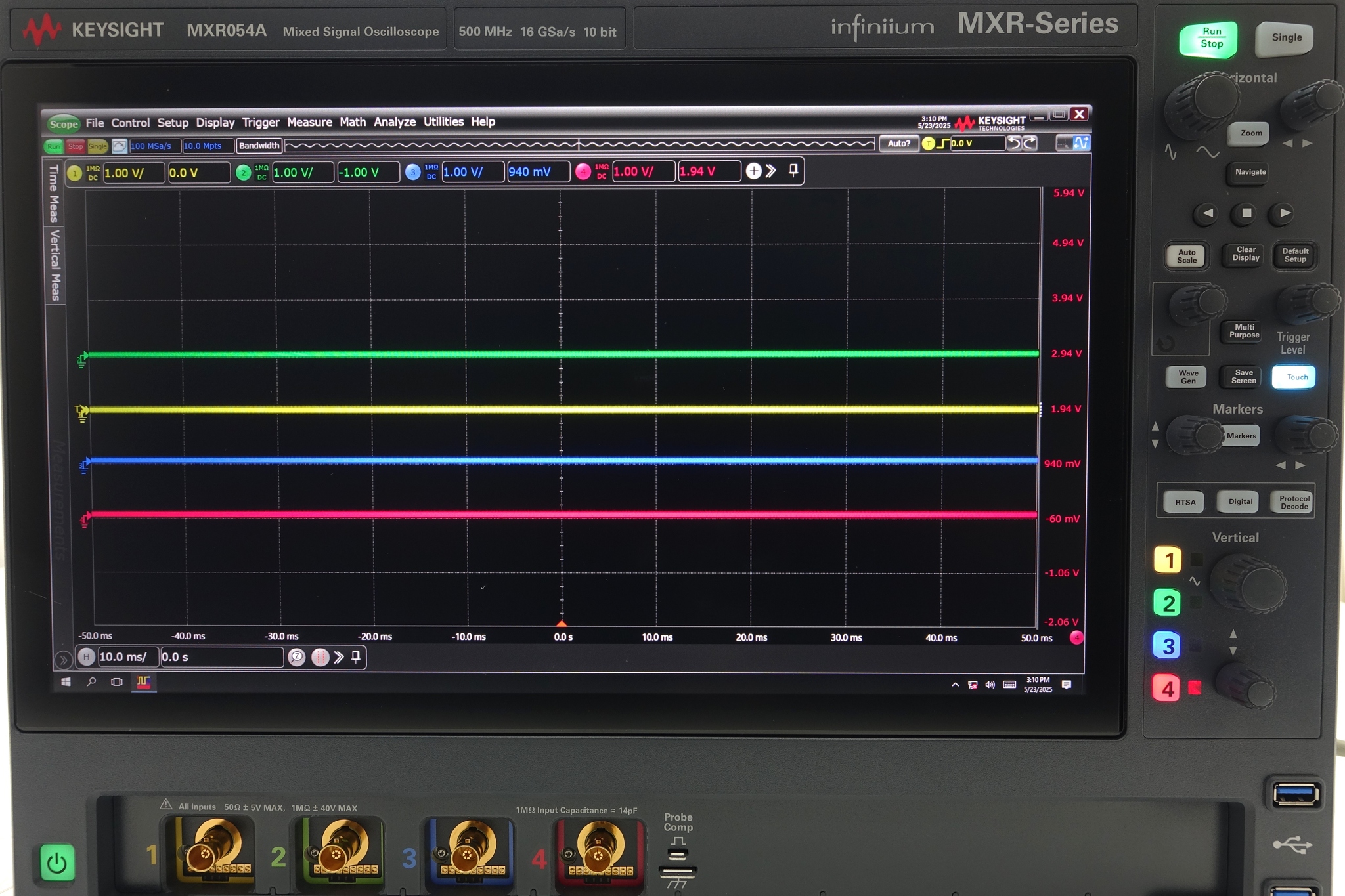
Task: Click the horizontal zoom Z icon
Action: (x=297, y=657)
